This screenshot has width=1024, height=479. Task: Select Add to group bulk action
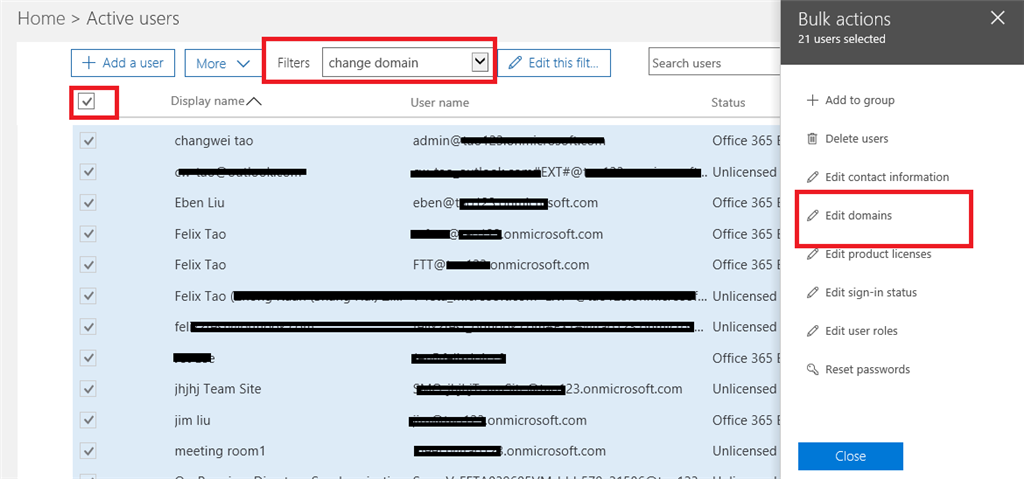tap(859, 100)
